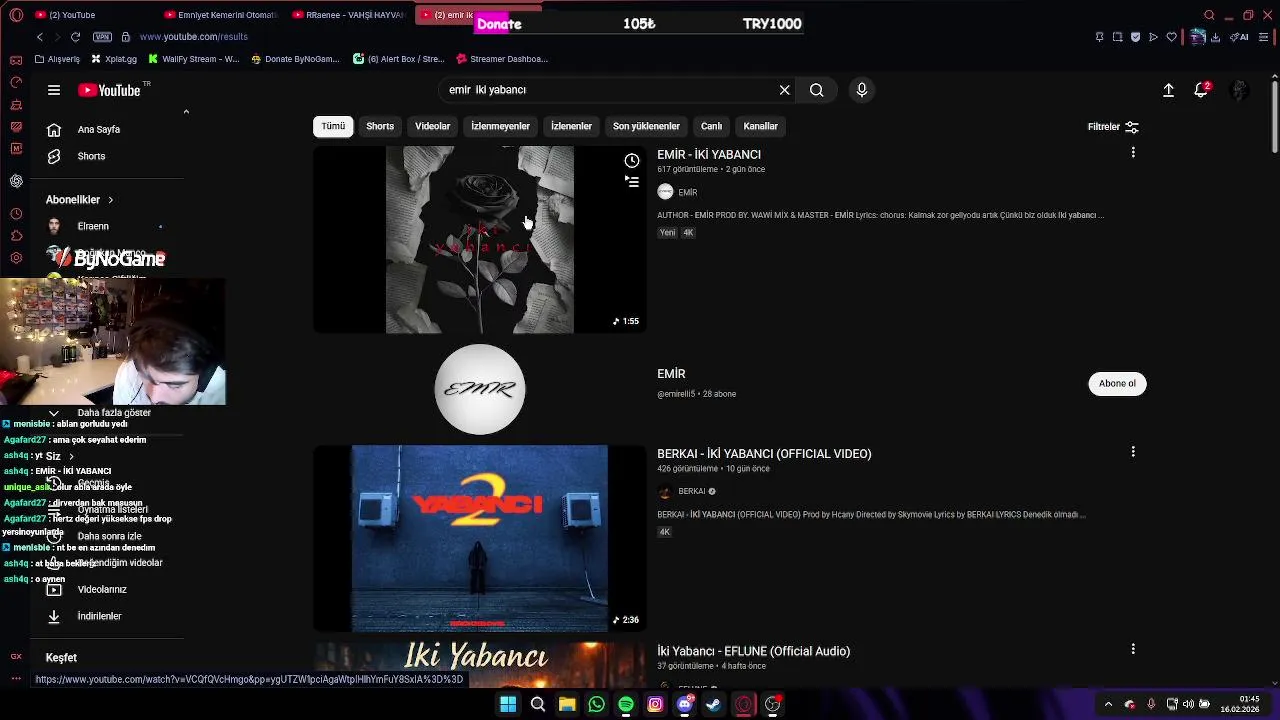This screenshot has width=1280, height=720.
Task: Open Opera easy setup menu
Action: click(x=1265, y=37)
